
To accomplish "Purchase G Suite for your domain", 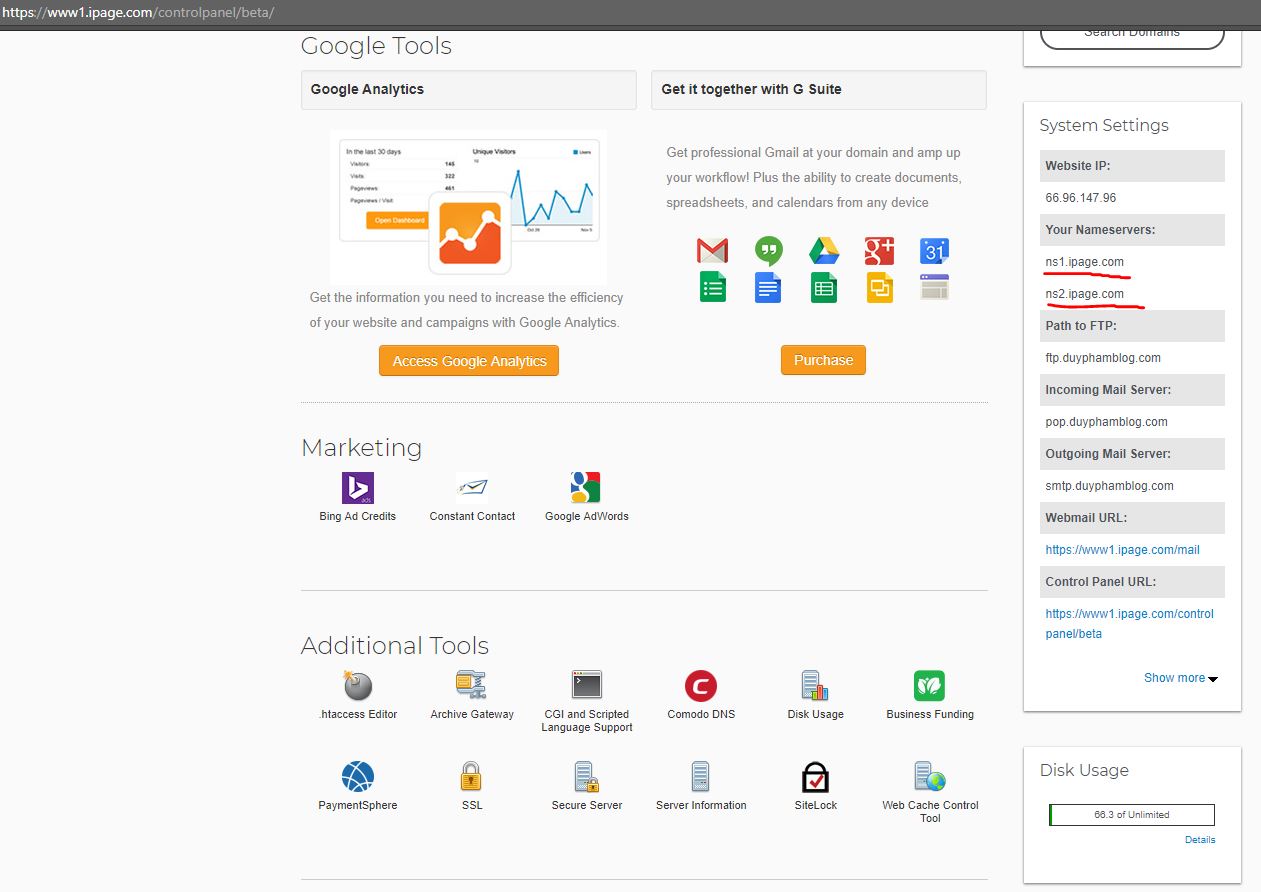I will (x=822, y=360).
